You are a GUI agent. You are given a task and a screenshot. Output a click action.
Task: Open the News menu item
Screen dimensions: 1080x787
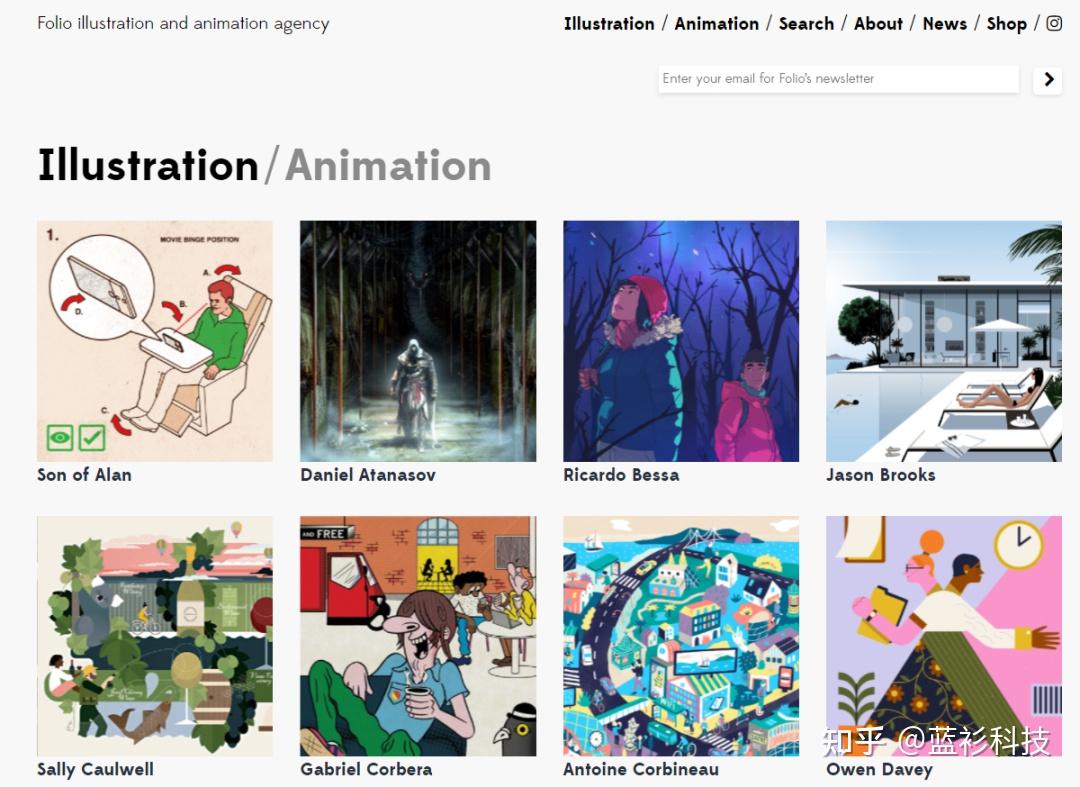[x=944, y=23]
